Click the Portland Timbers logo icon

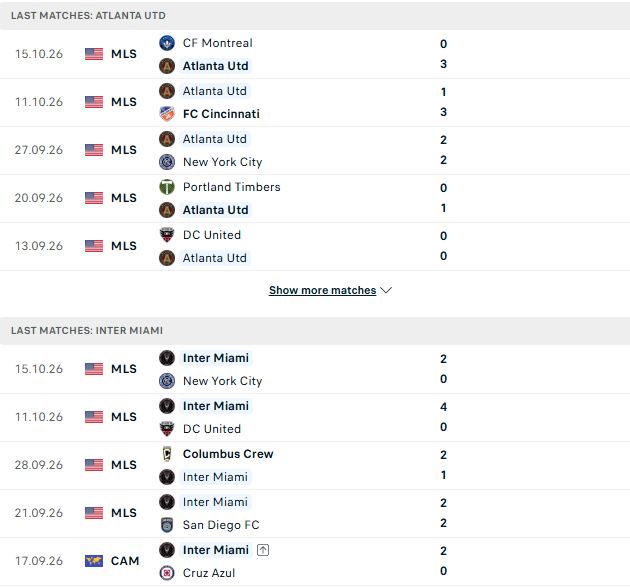coord(167,187)
